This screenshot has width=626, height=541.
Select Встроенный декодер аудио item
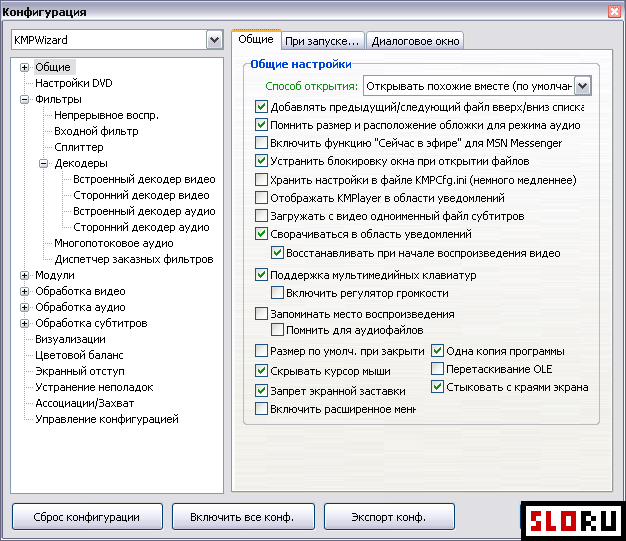[144, 211]
